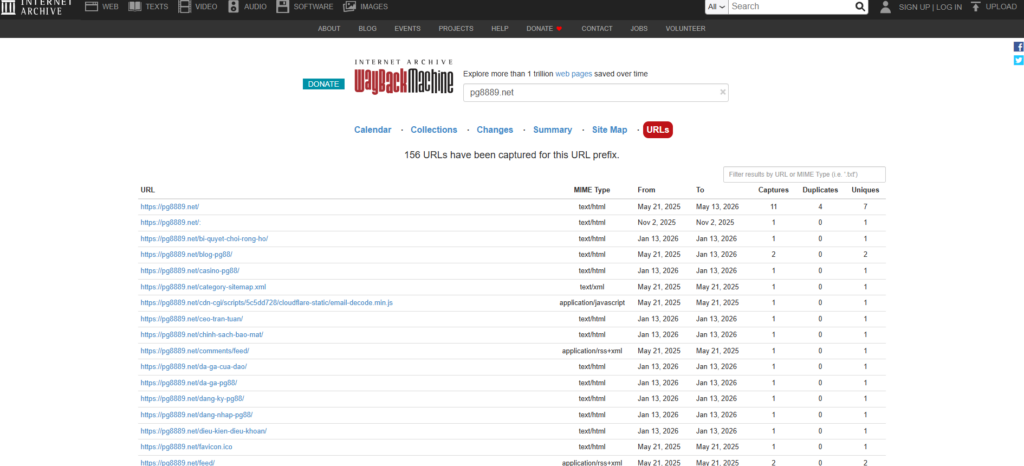Open the bi-quyet-choi-rong-ho URL link
The image size is (1024, 466).
click(204, 239)
